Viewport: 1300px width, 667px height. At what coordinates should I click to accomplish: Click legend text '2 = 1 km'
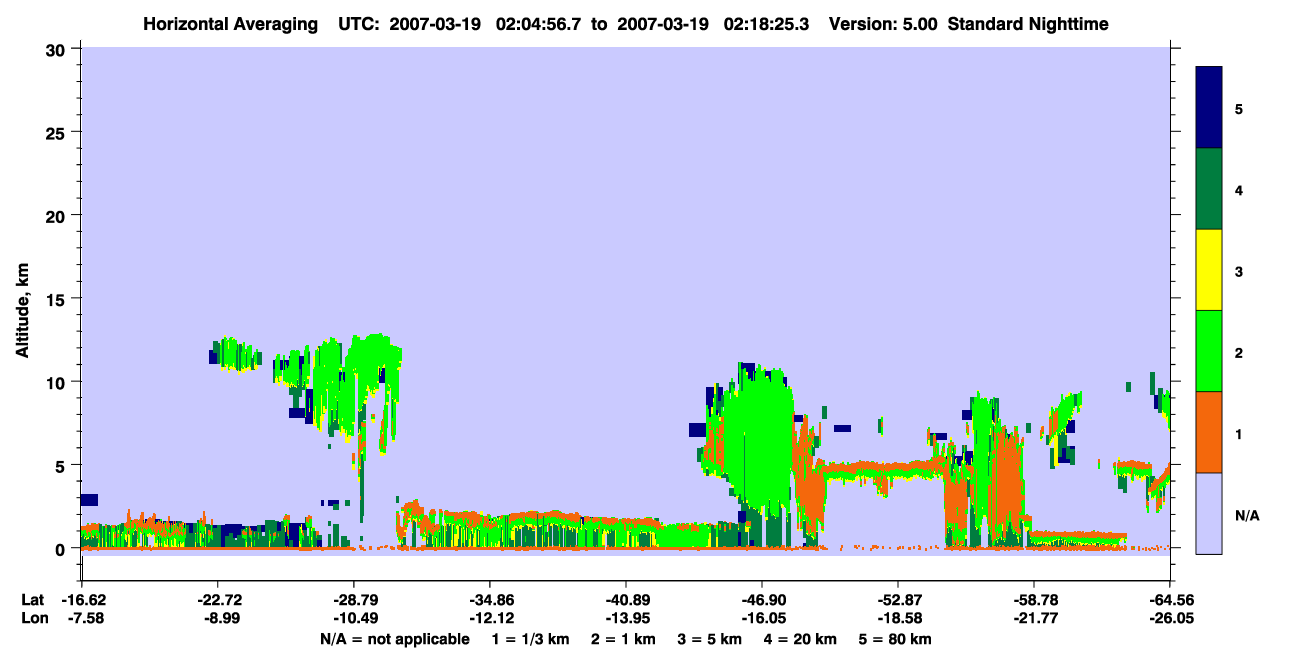pyautogui.click(x=623, y=639)
